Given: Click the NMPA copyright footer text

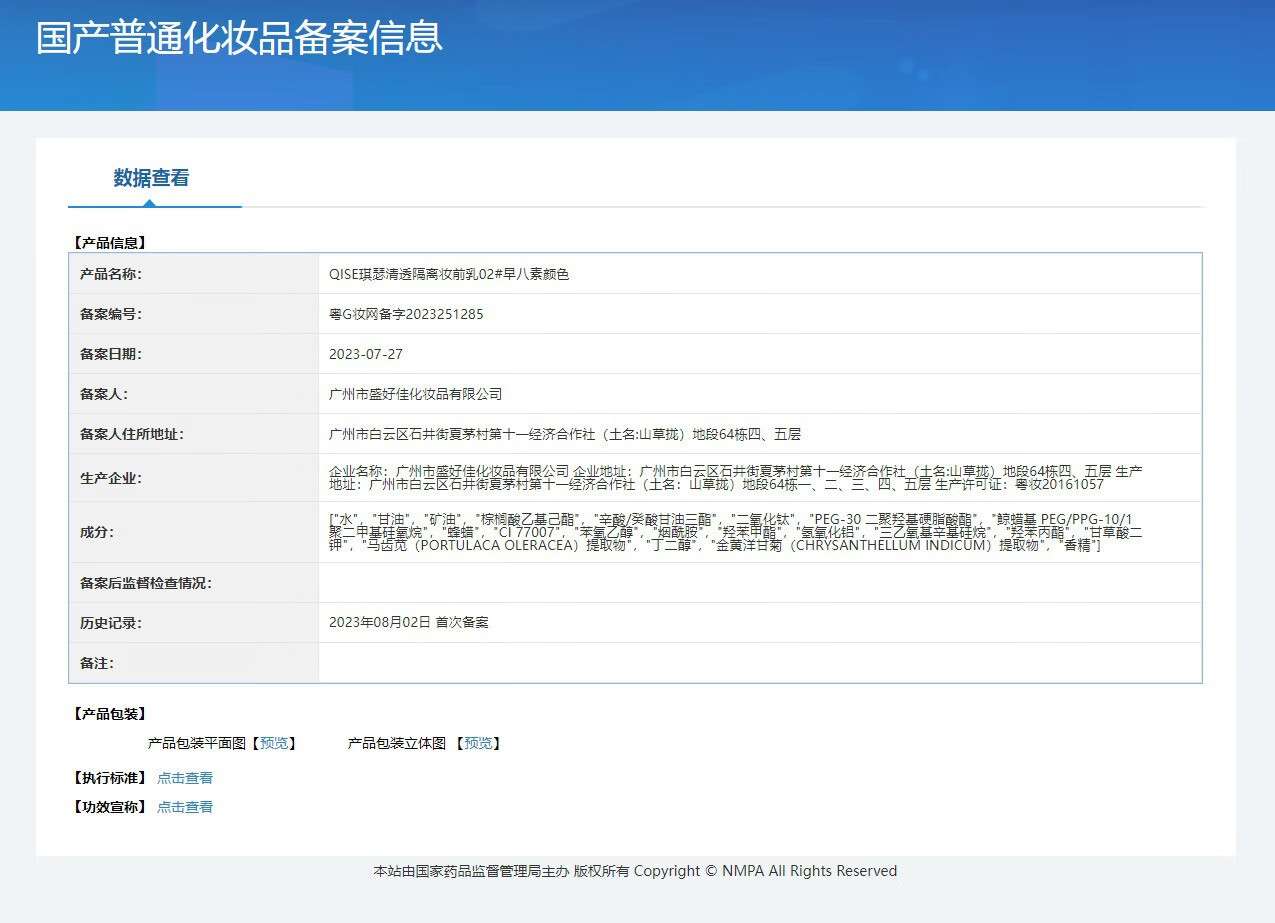Looking at the screenshot, I should click(635, 871).
